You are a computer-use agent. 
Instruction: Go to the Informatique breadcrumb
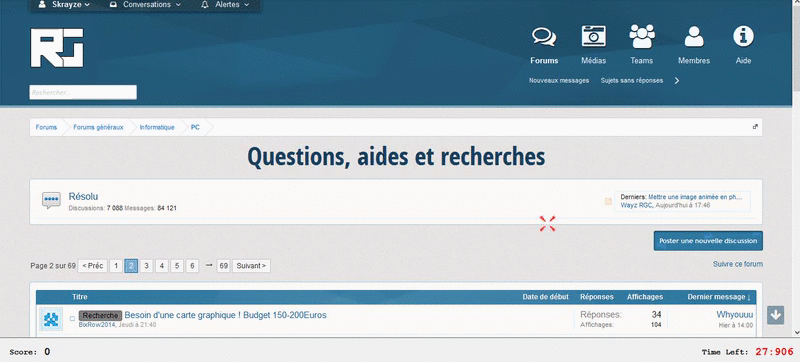(x=157, y=127)
